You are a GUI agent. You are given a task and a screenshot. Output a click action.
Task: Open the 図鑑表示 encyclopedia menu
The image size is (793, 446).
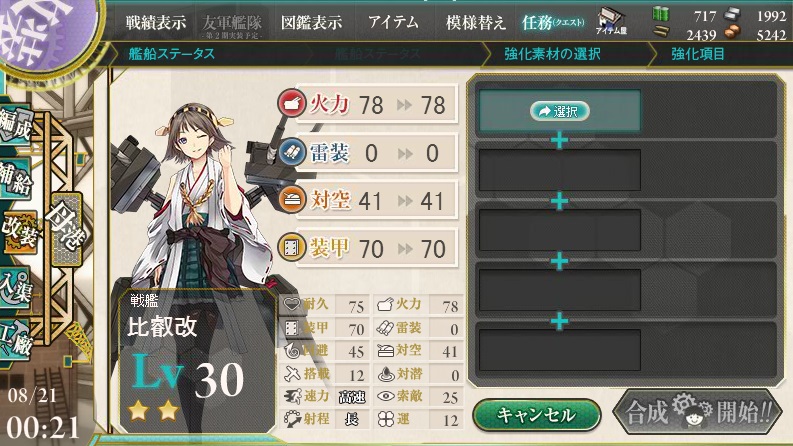pos(311,22)
